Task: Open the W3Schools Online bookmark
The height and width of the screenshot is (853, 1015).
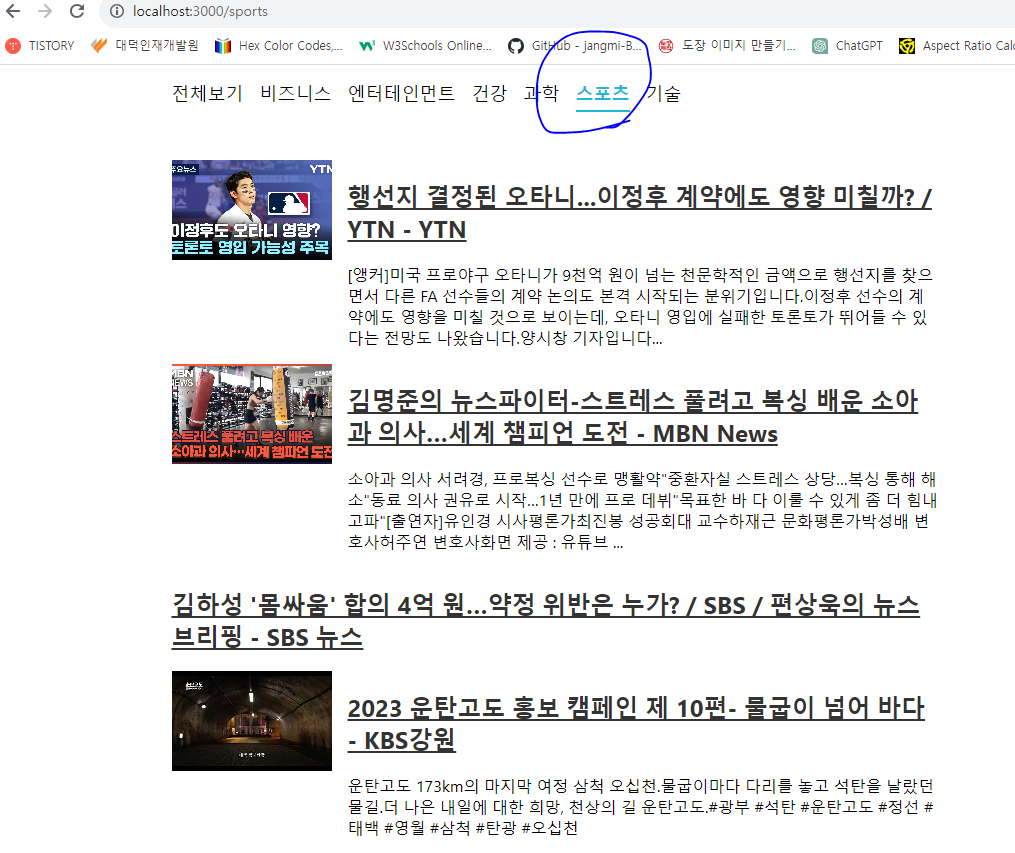Action: pos(426,46)
